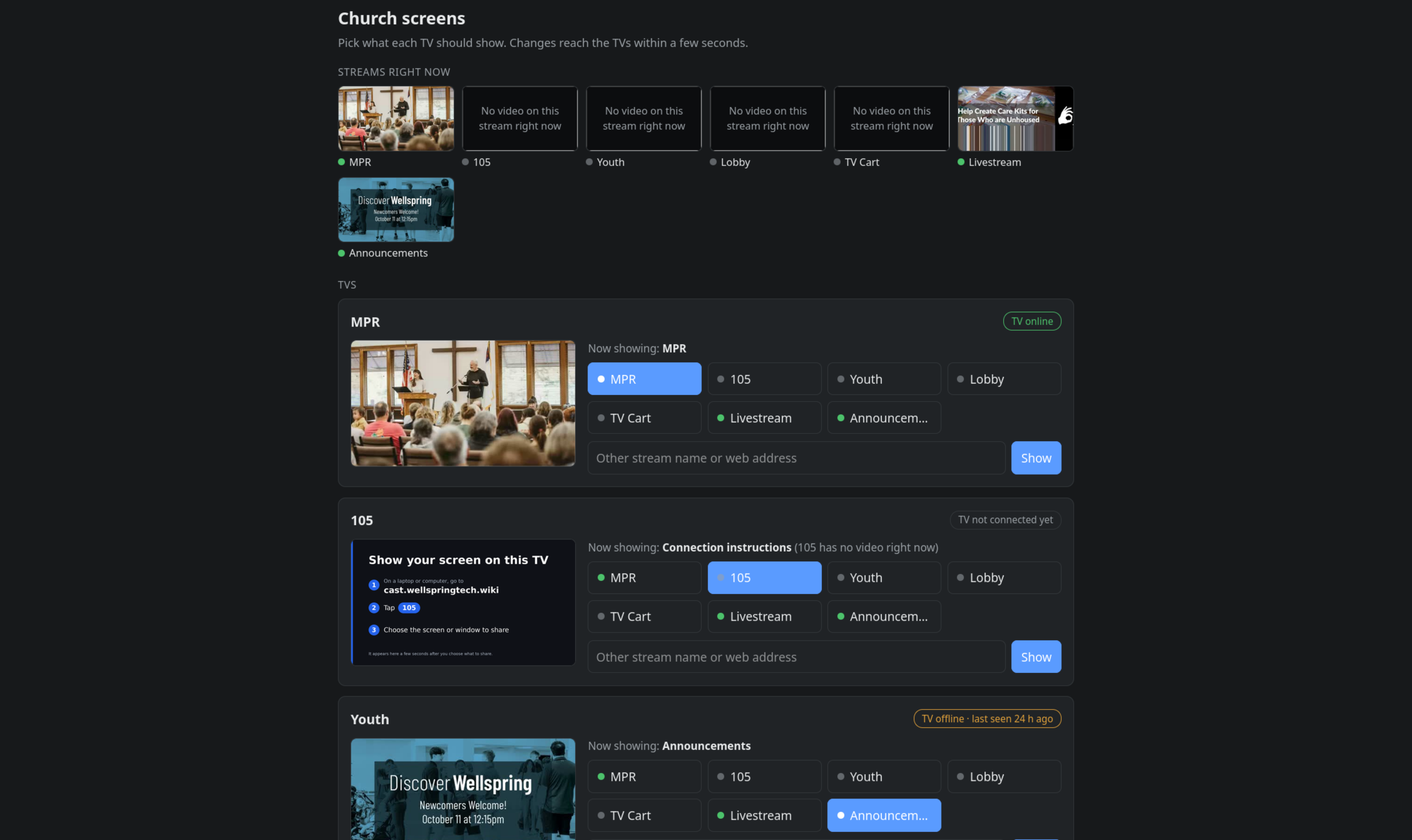Viewport: 1412px width, 840px height.
Task: Select MPR source for the 105 TV
Action: click(644, 578)
